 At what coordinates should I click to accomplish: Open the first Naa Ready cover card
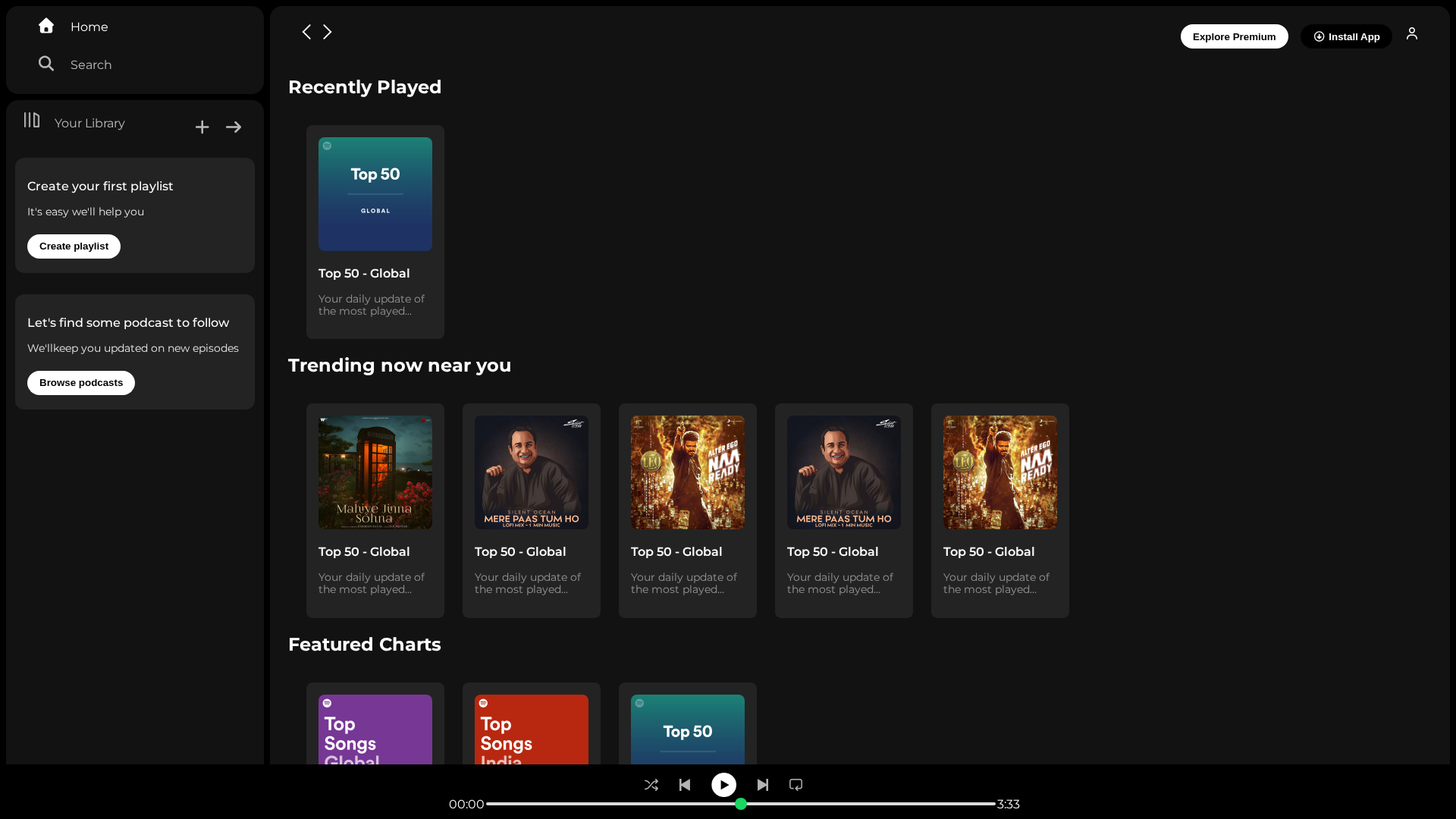(688, 472)
